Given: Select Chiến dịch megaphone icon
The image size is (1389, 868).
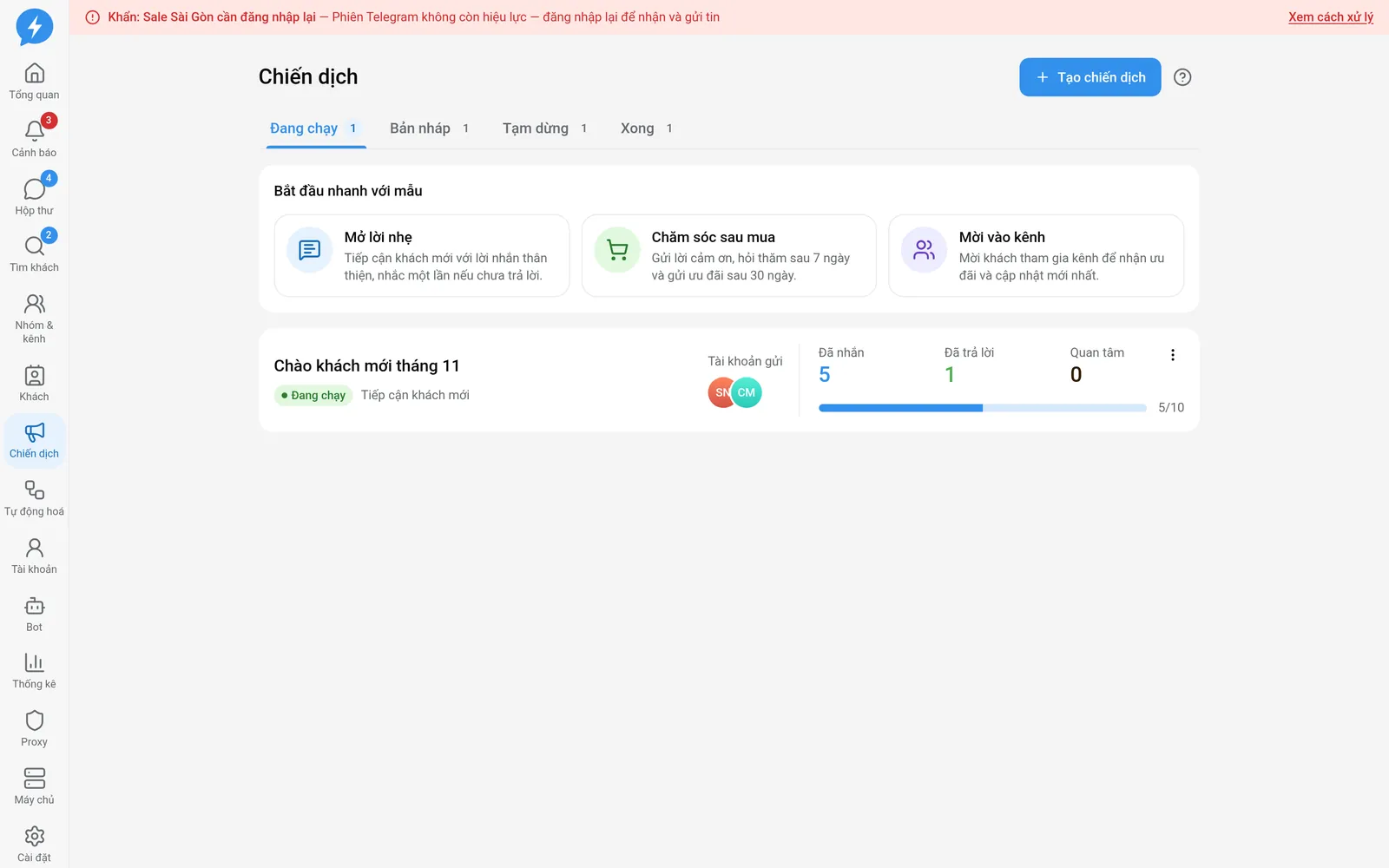Looking at the screenshot, I should [x=34, y=441].
